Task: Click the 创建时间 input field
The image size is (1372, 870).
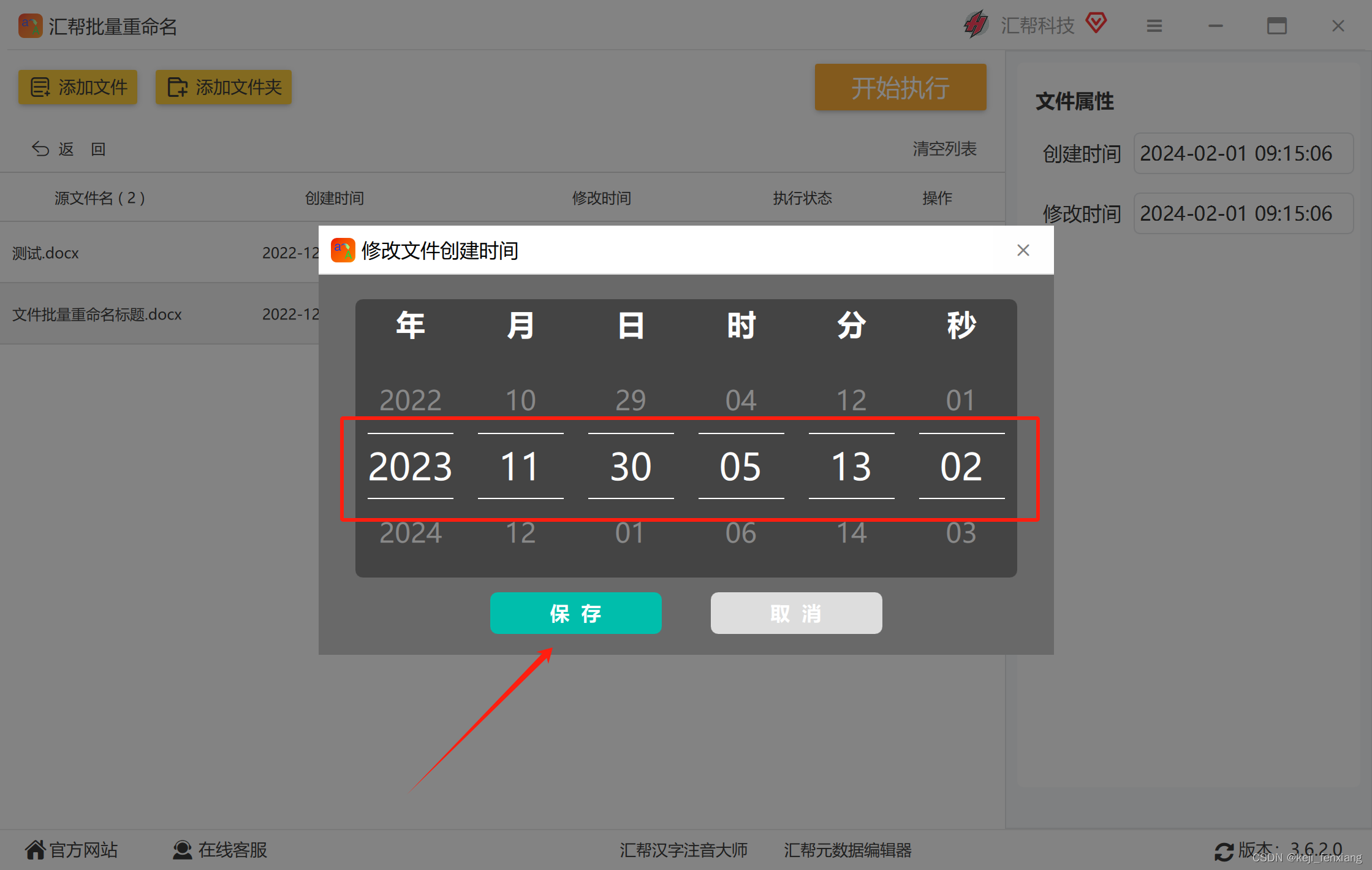Action: pos(1243,153)
